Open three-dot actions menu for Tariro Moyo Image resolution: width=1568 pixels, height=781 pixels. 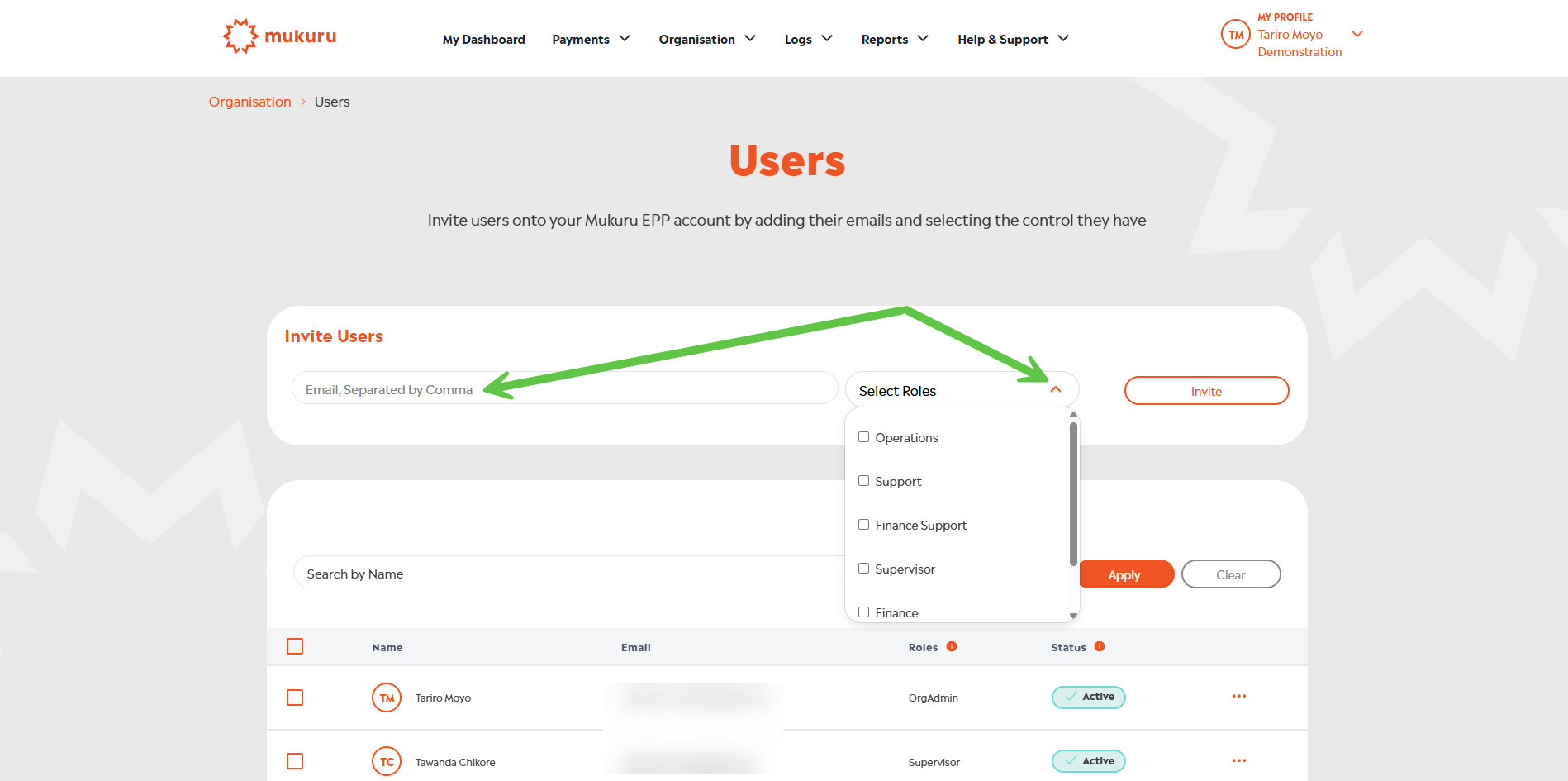tap(1238, 697)
